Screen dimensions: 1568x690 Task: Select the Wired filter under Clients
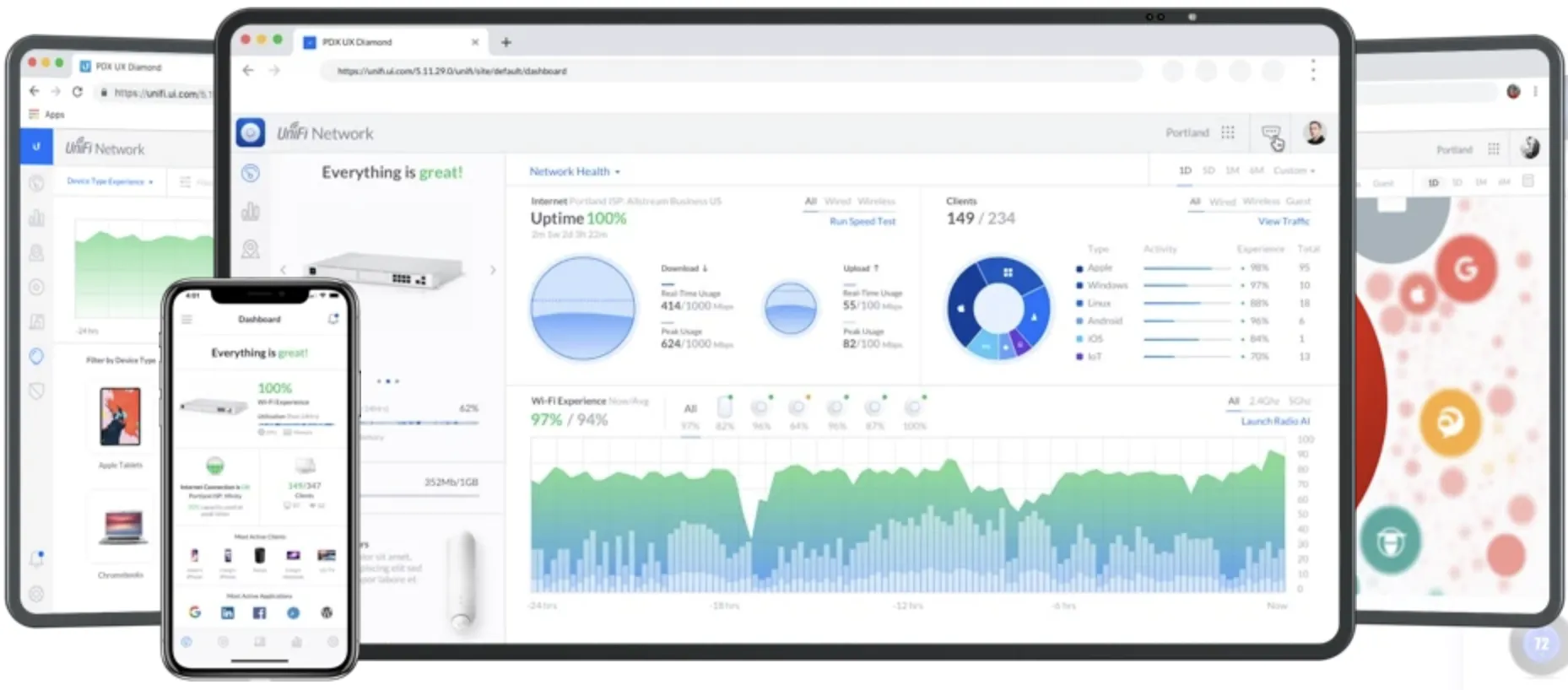(1222, 202)
